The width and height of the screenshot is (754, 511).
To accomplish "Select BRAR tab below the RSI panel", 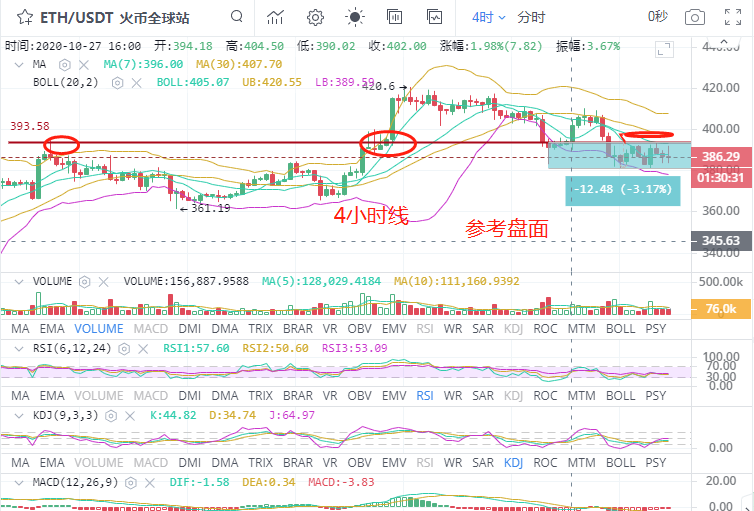I will [298, 396].
